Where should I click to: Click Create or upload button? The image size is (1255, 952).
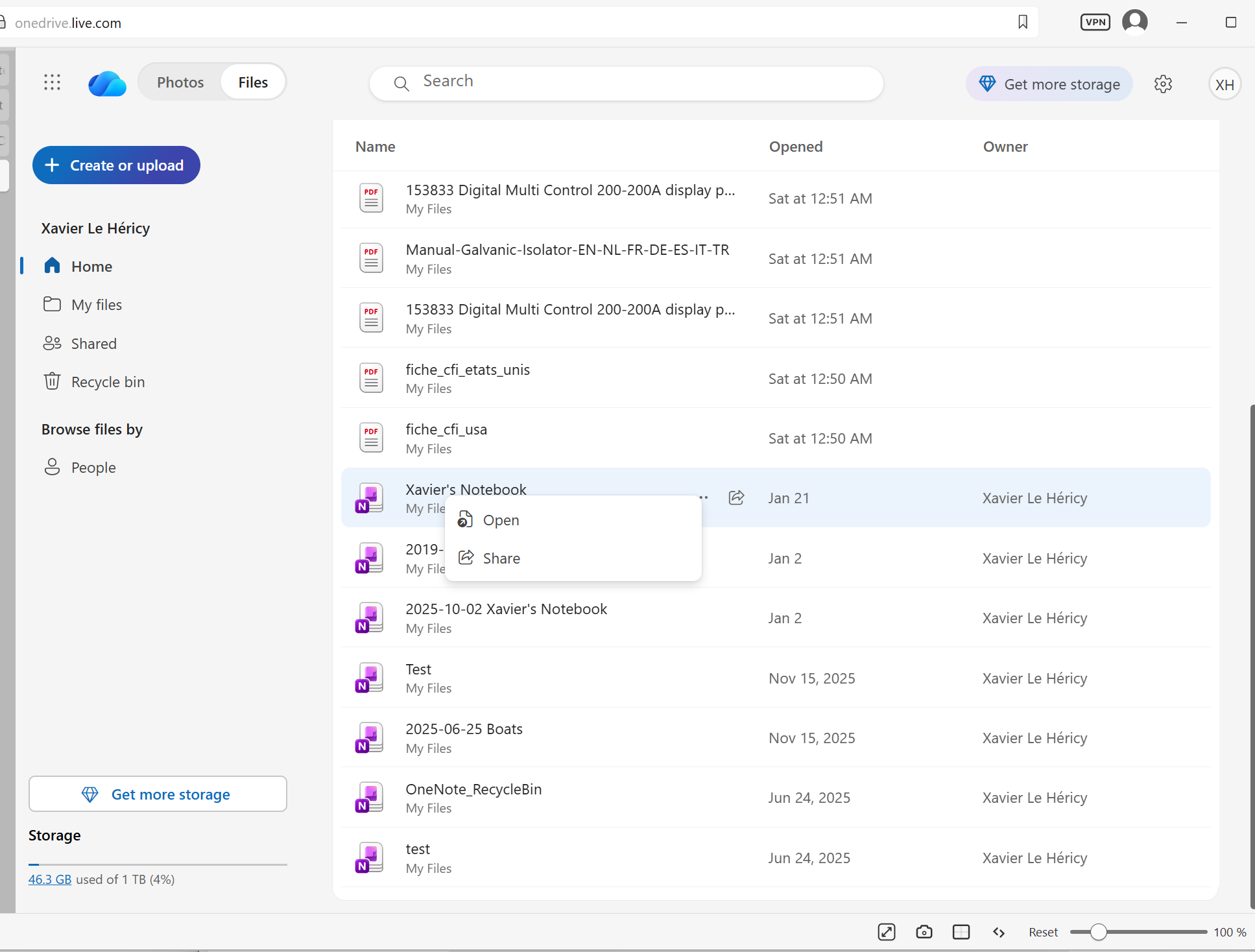pos(117,165)
